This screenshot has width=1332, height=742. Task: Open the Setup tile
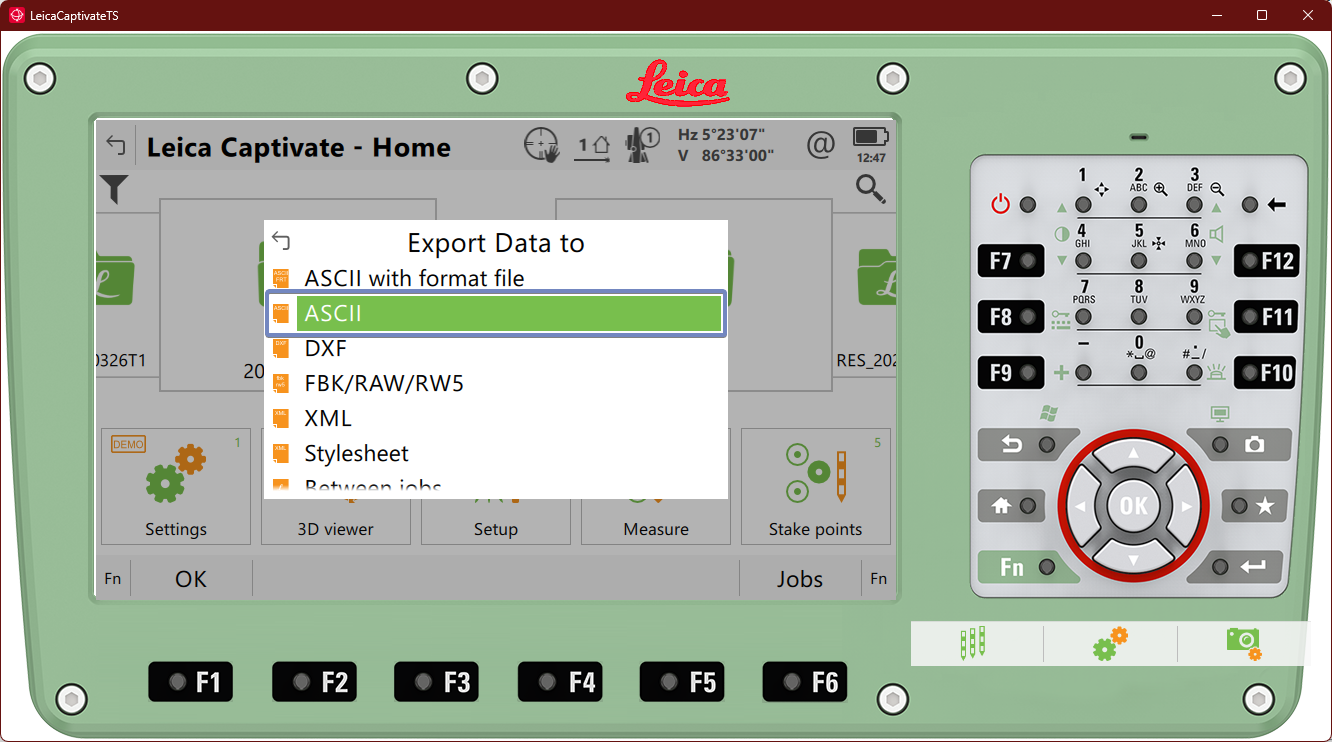point(496,487)
